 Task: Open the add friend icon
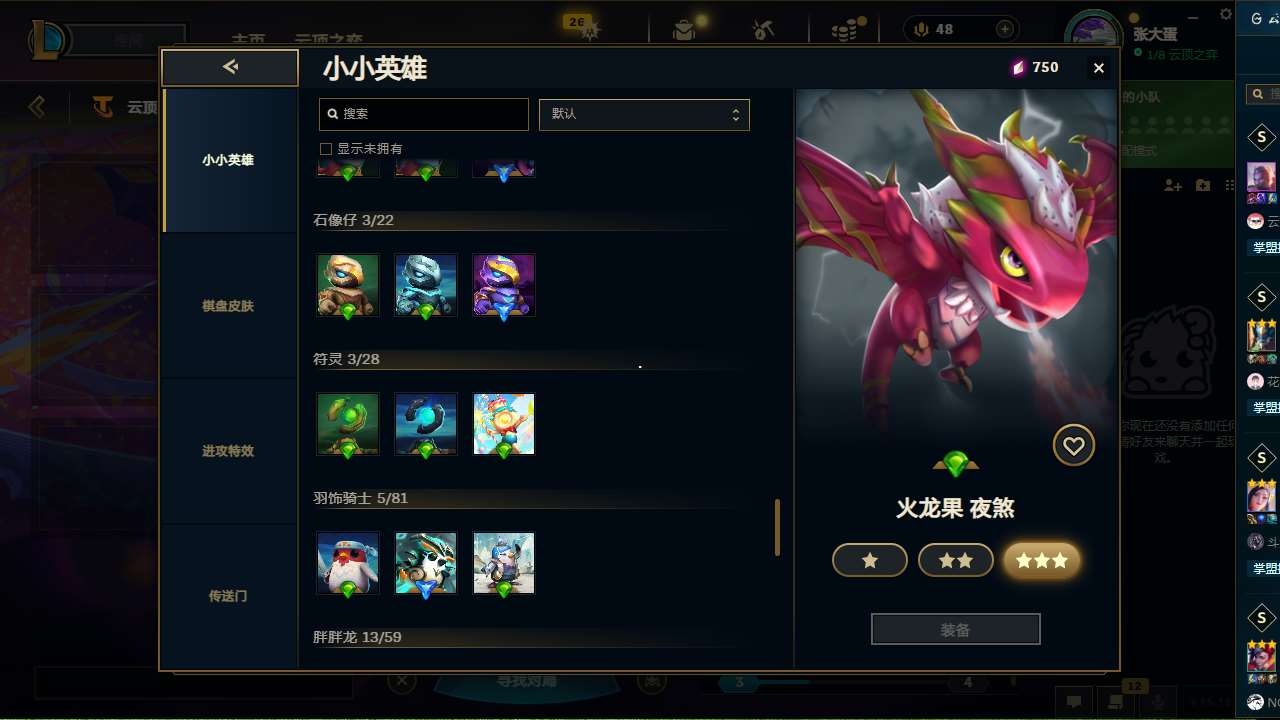pyautogui.click(x=1173, y=186)
